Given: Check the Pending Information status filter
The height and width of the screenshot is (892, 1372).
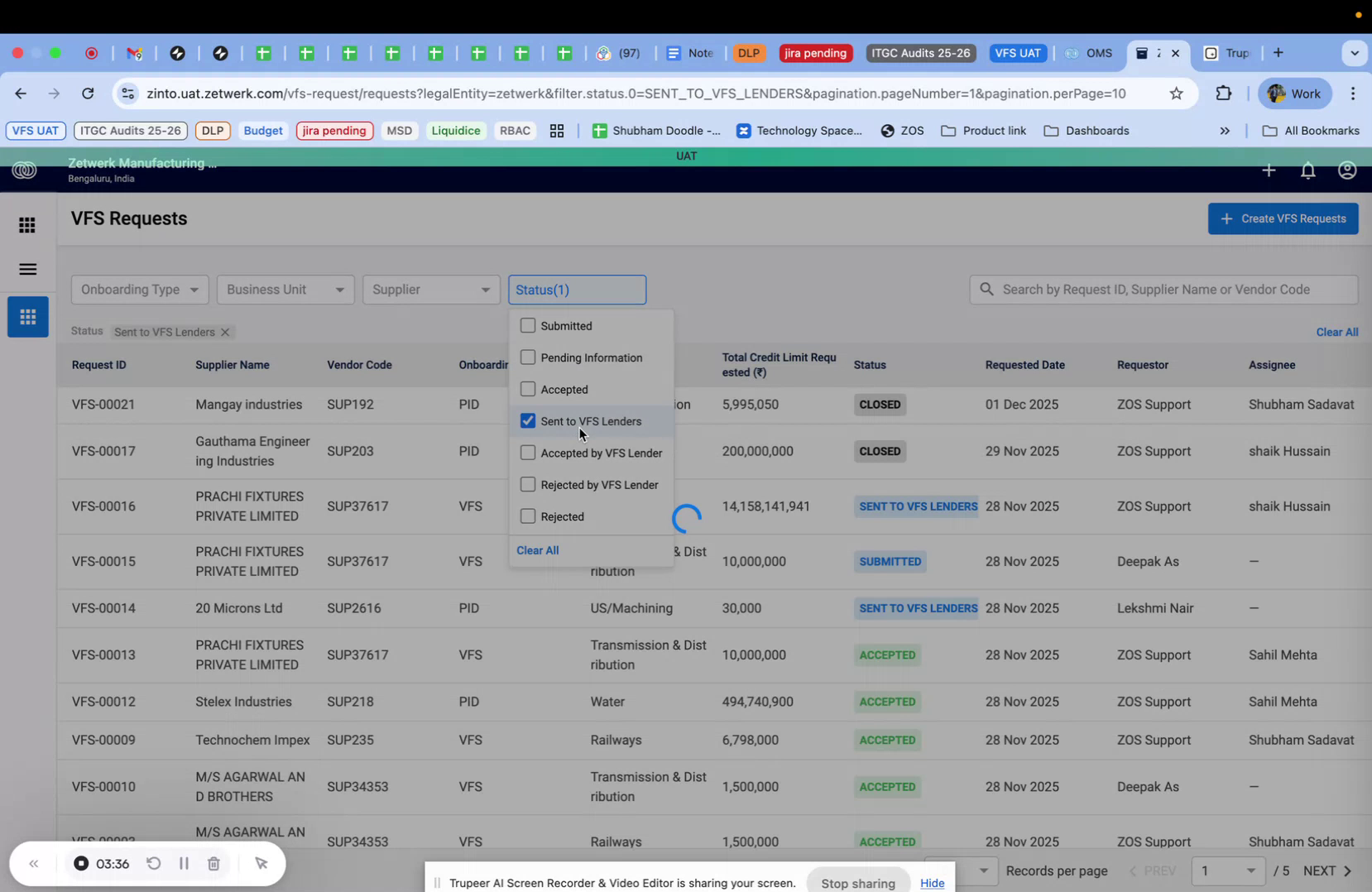Looking at the screenshot, I should coord(528,357).
